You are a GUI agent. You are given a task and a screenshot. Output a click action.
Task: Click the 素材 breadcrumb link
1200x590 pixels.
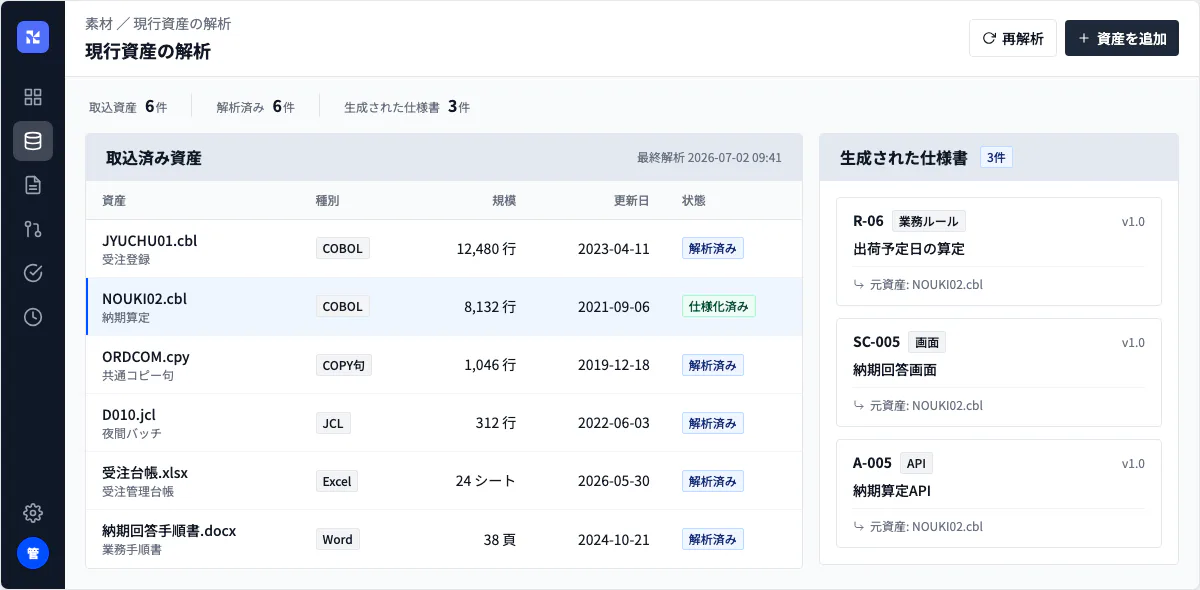[x=99, y=23]
